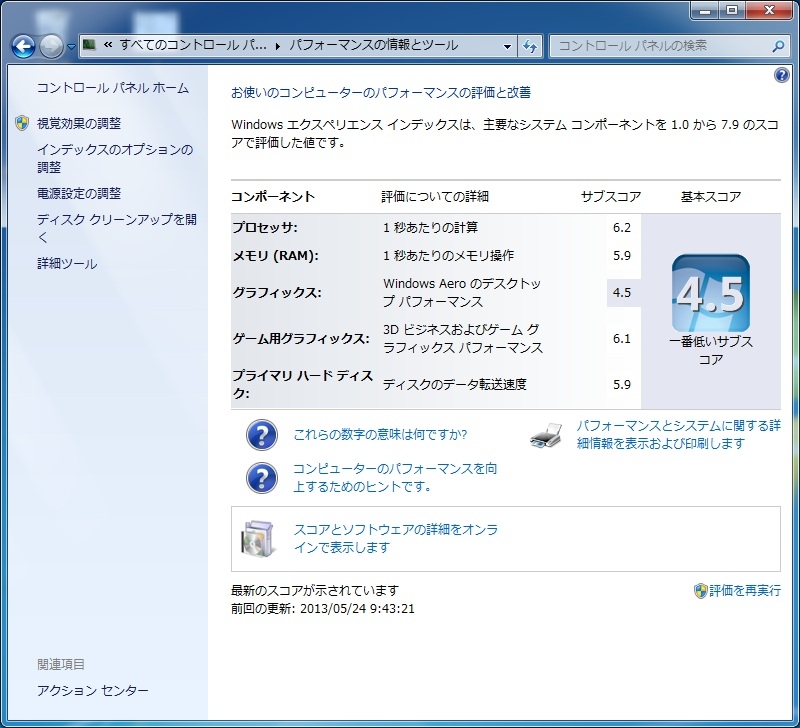Click the サブスコア column header
Image resolution: width=800 pixels, height=728 pixels.
611,196
